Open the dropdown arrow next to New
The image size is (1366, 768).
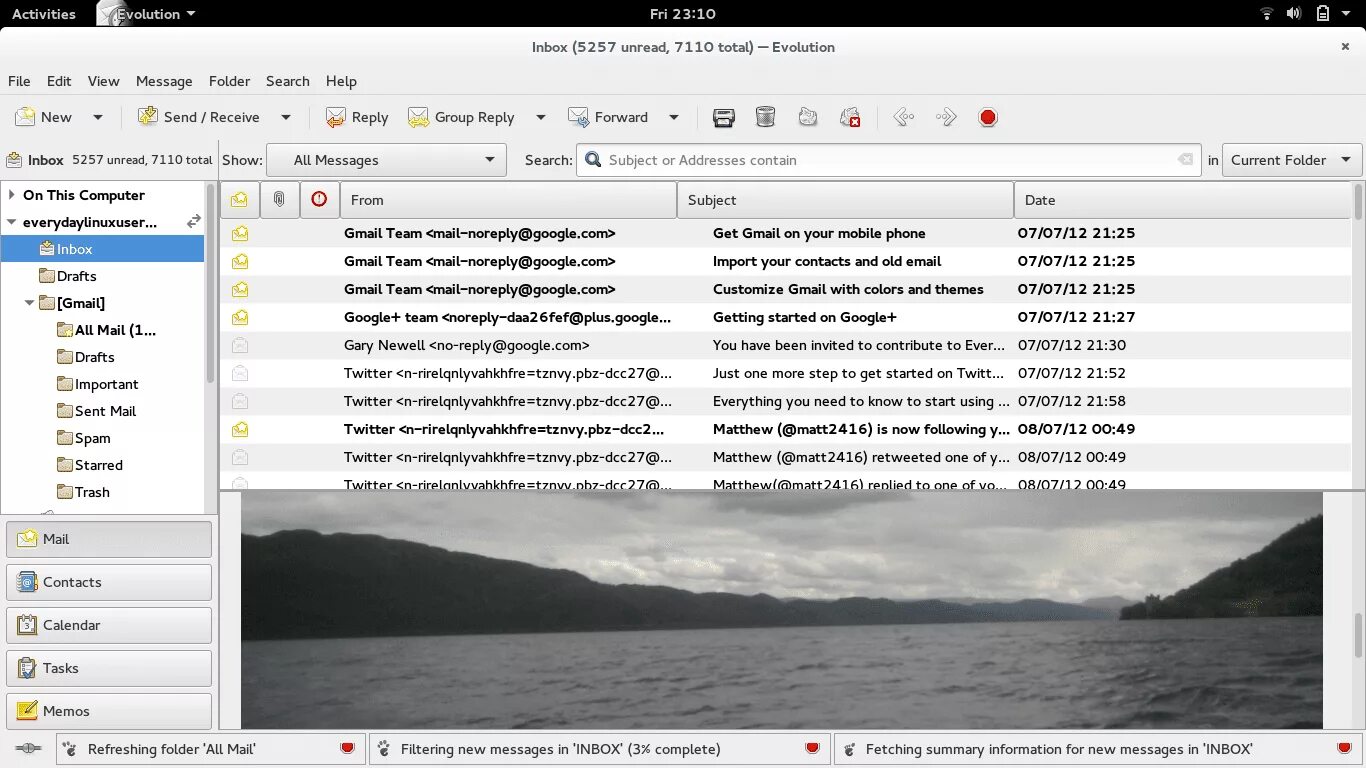(x=98, y=117)
